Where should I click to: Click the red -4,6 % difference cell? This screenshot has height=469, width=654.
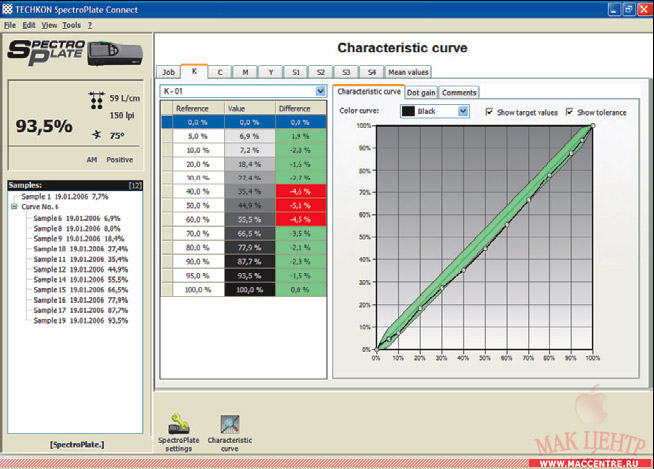(300, 192)
